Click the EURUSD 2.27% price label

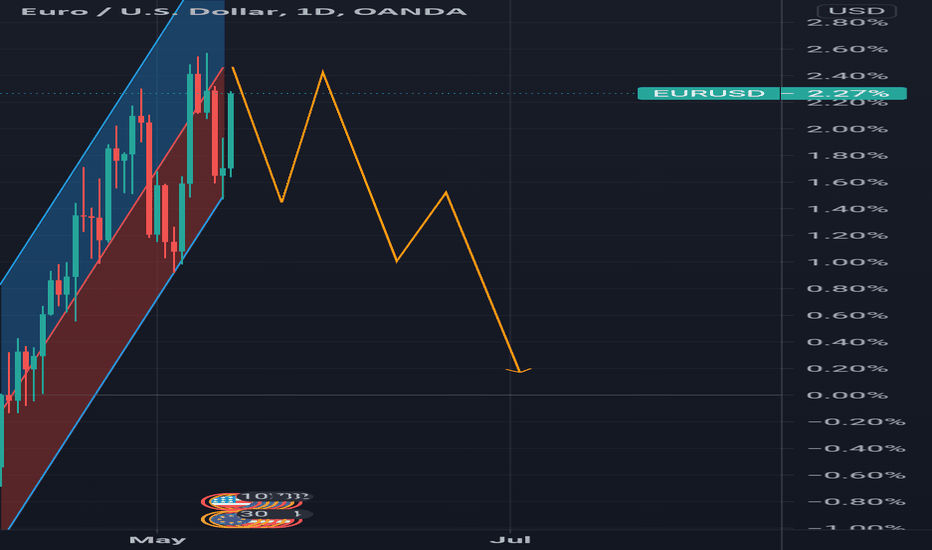[772, 93]
